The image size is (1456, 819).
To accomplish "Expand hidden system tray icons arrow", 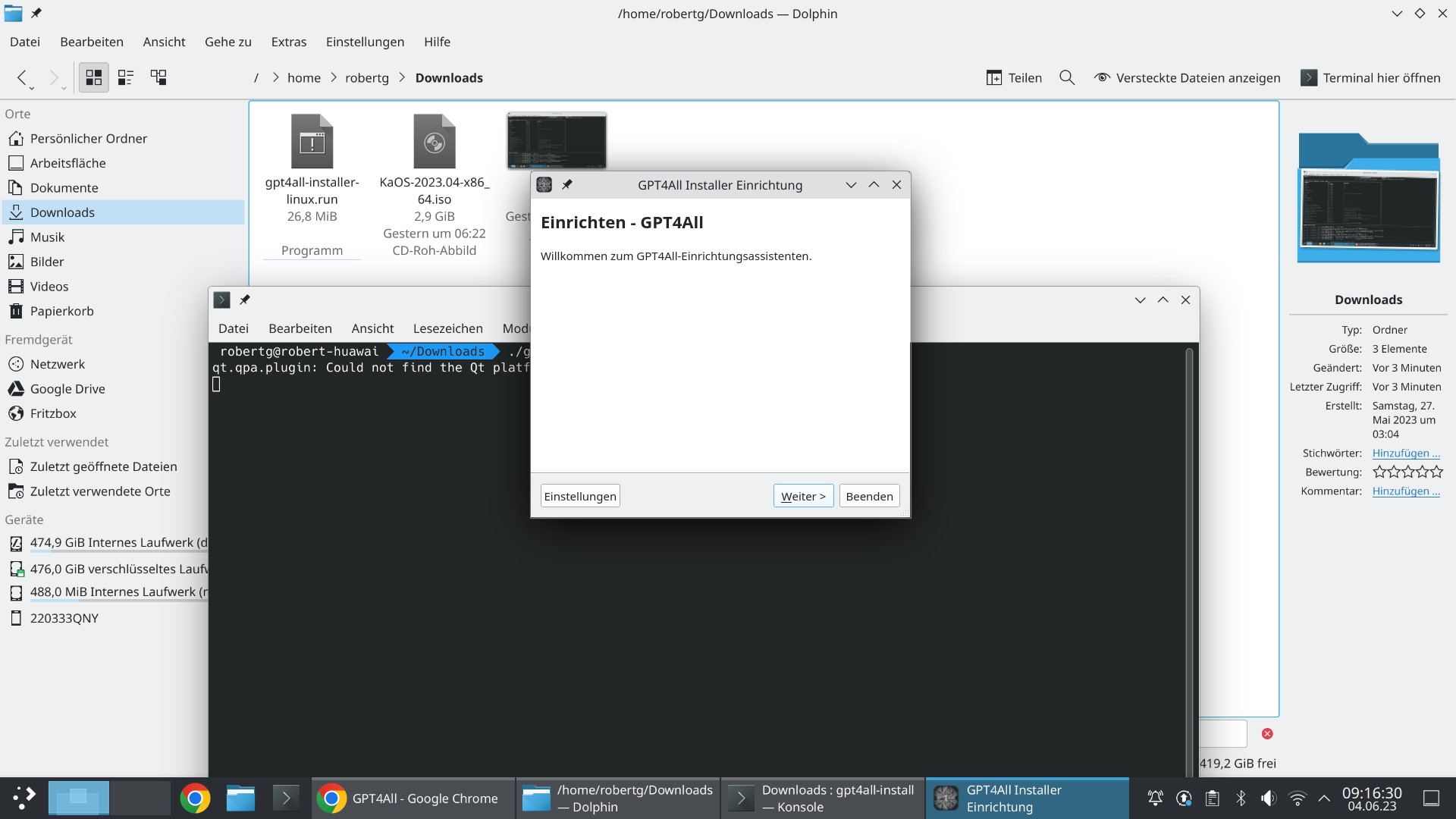I will (x=1324, y=798).
